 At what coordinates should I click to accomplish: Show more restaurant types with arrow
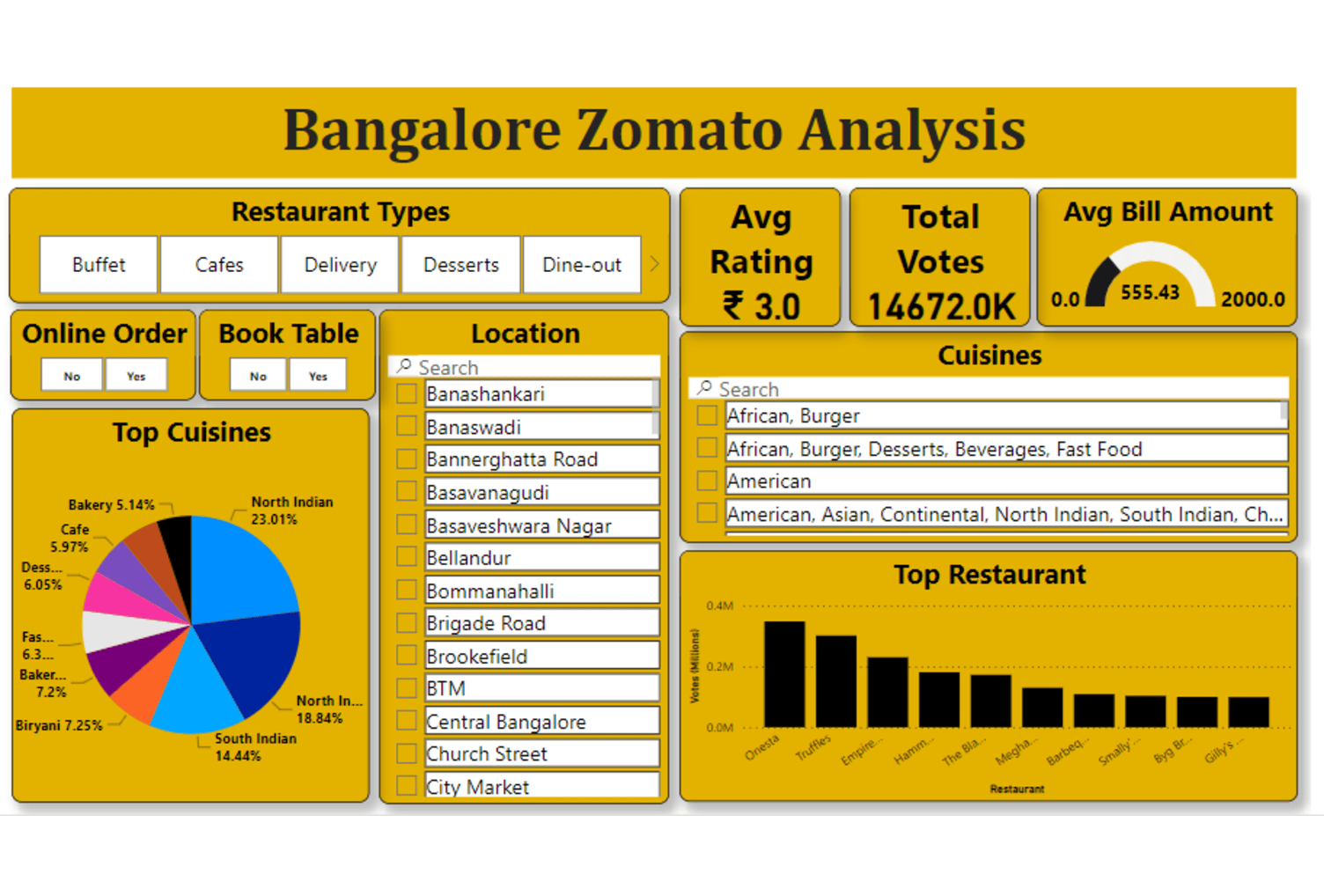pos(654,264)
